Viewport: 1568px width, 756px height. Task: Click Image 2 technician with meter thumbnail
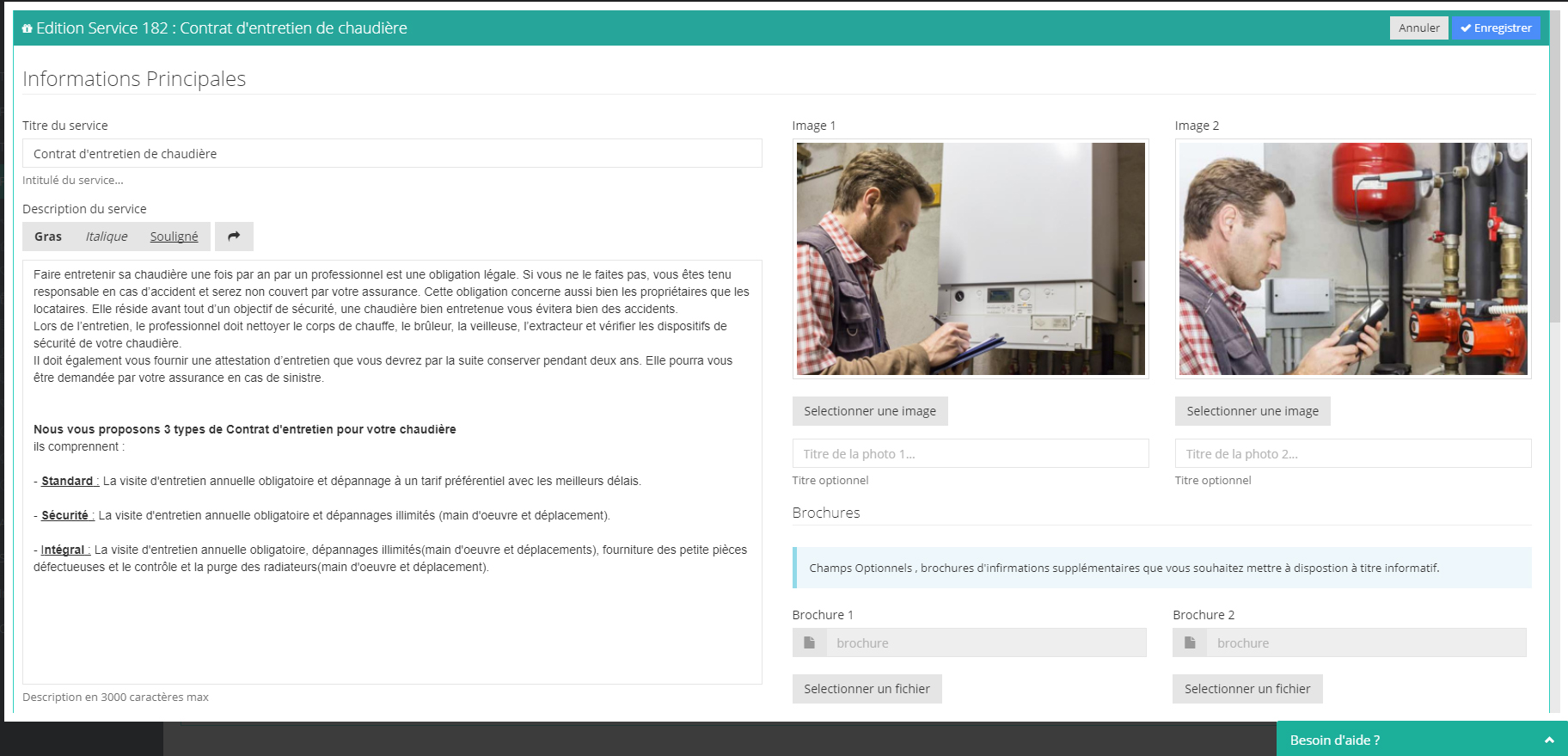click(1353, 259)
